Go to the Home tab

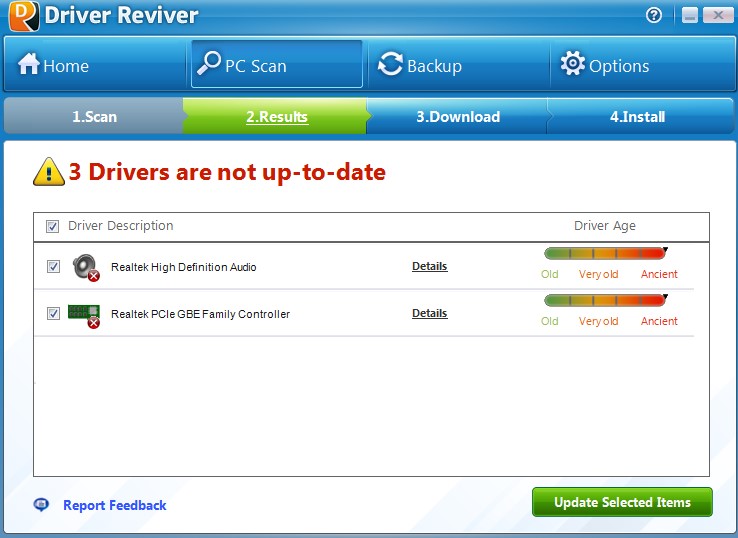point(95,64)
